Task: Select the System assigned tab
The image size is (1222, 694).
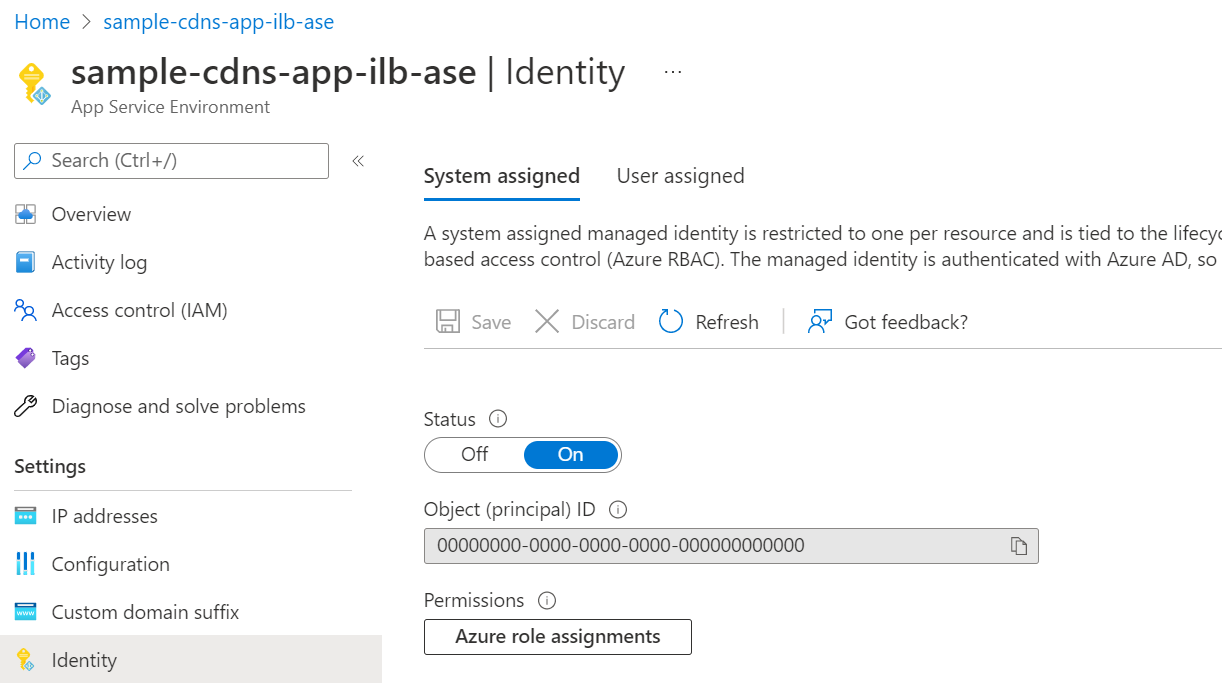Action: click(501, 176)
